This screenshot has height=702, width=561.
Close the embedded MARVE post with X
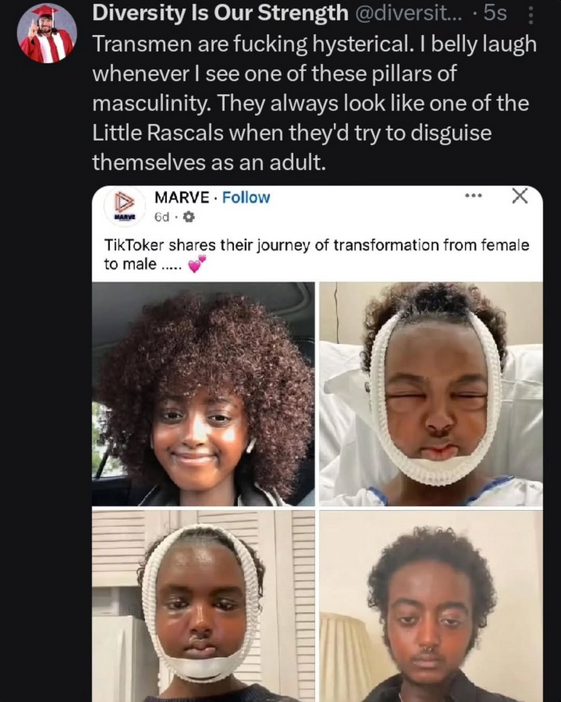point(520,196)
